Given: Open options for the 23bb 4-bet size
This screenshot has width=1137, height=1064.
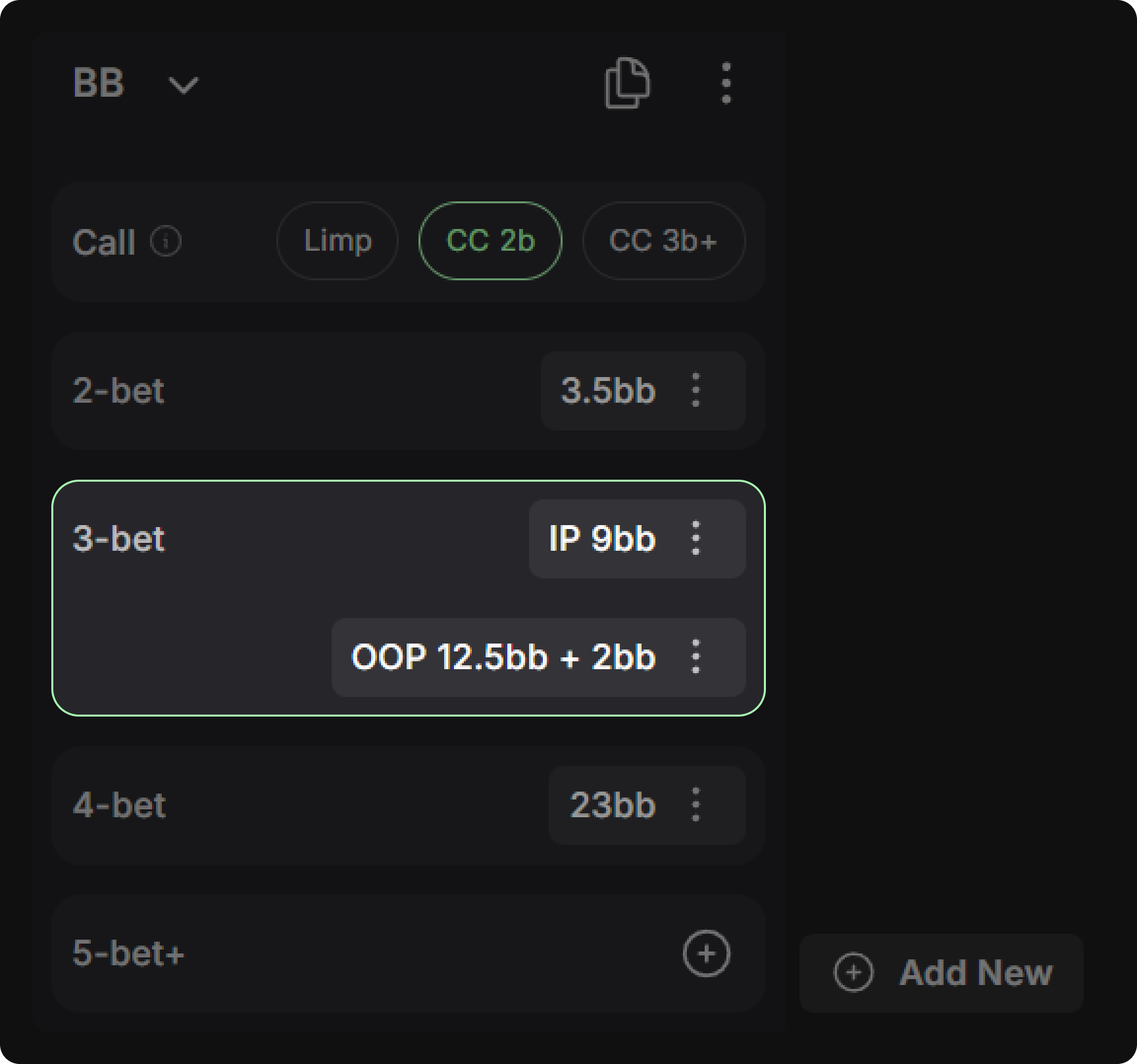Looking at the screenshot, I should 695,805.
